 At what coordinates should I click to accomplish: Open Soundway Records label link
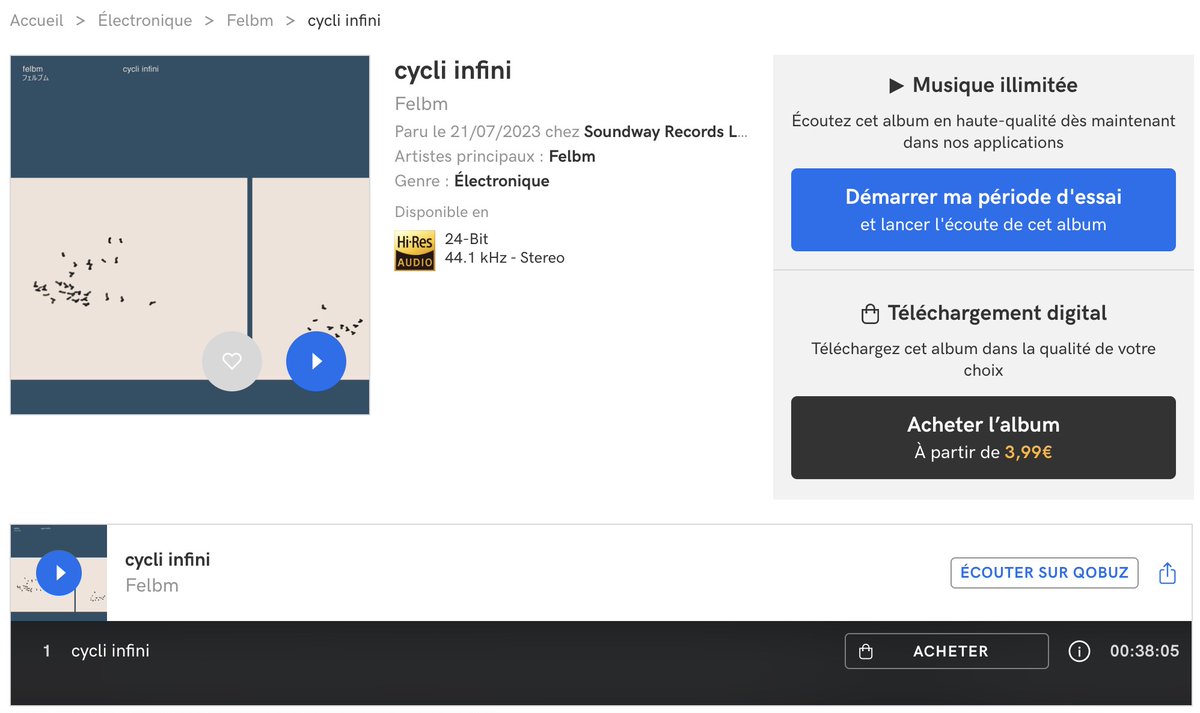click(666, 132)
